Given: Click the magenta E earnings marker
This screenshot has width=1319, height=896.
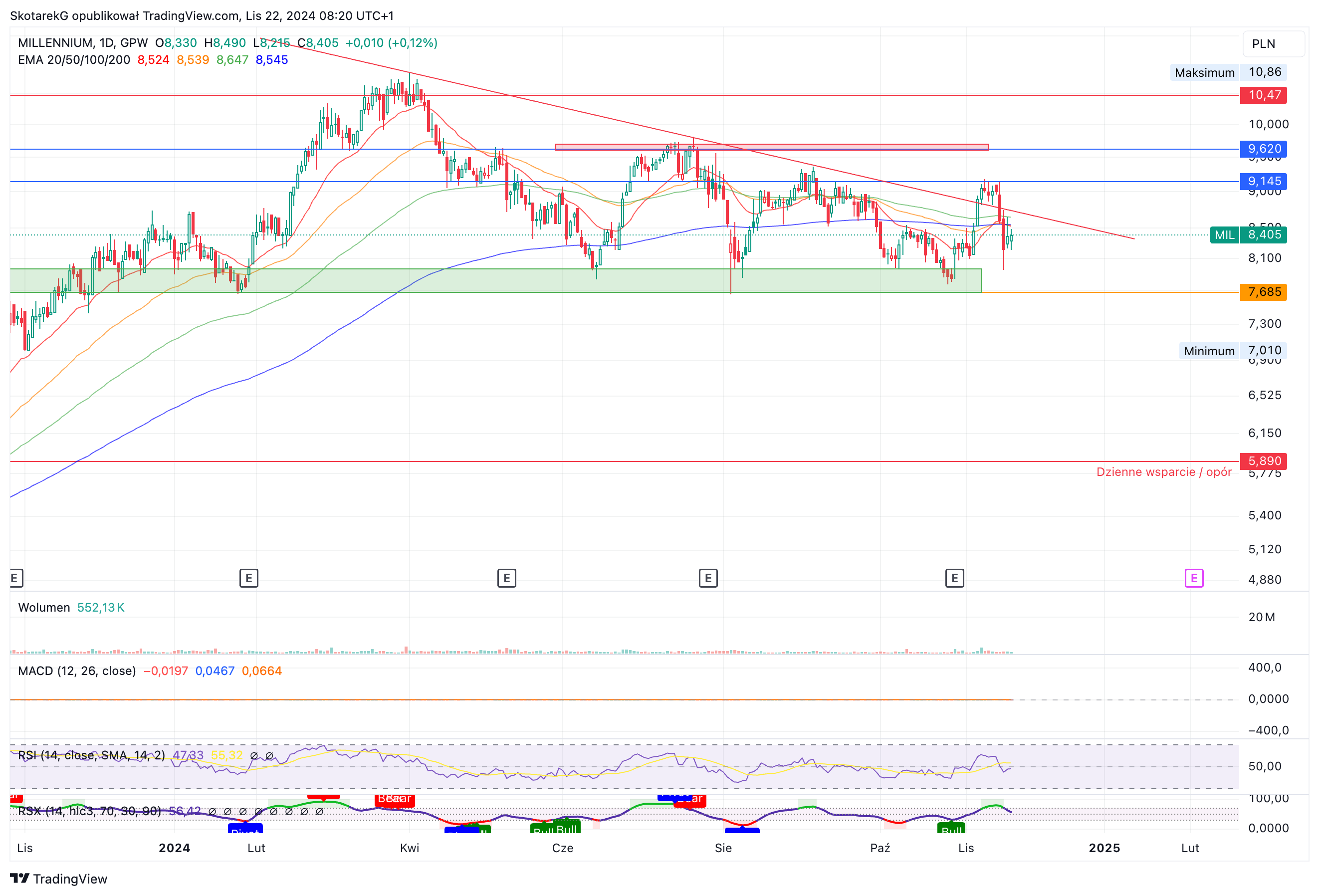Looking at the screenshot, I should point(1194,578).
